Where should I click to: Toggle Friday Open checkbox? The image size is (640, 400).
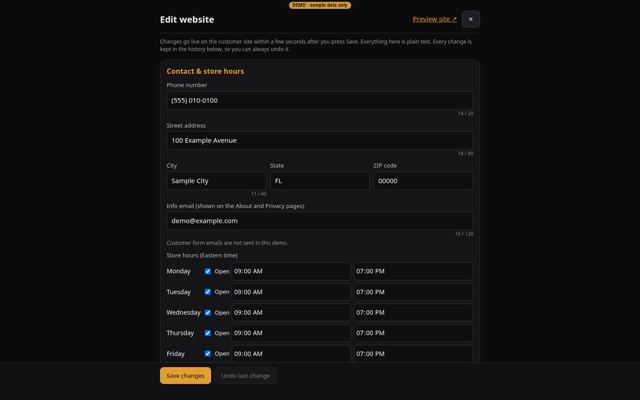coord(208,354)
